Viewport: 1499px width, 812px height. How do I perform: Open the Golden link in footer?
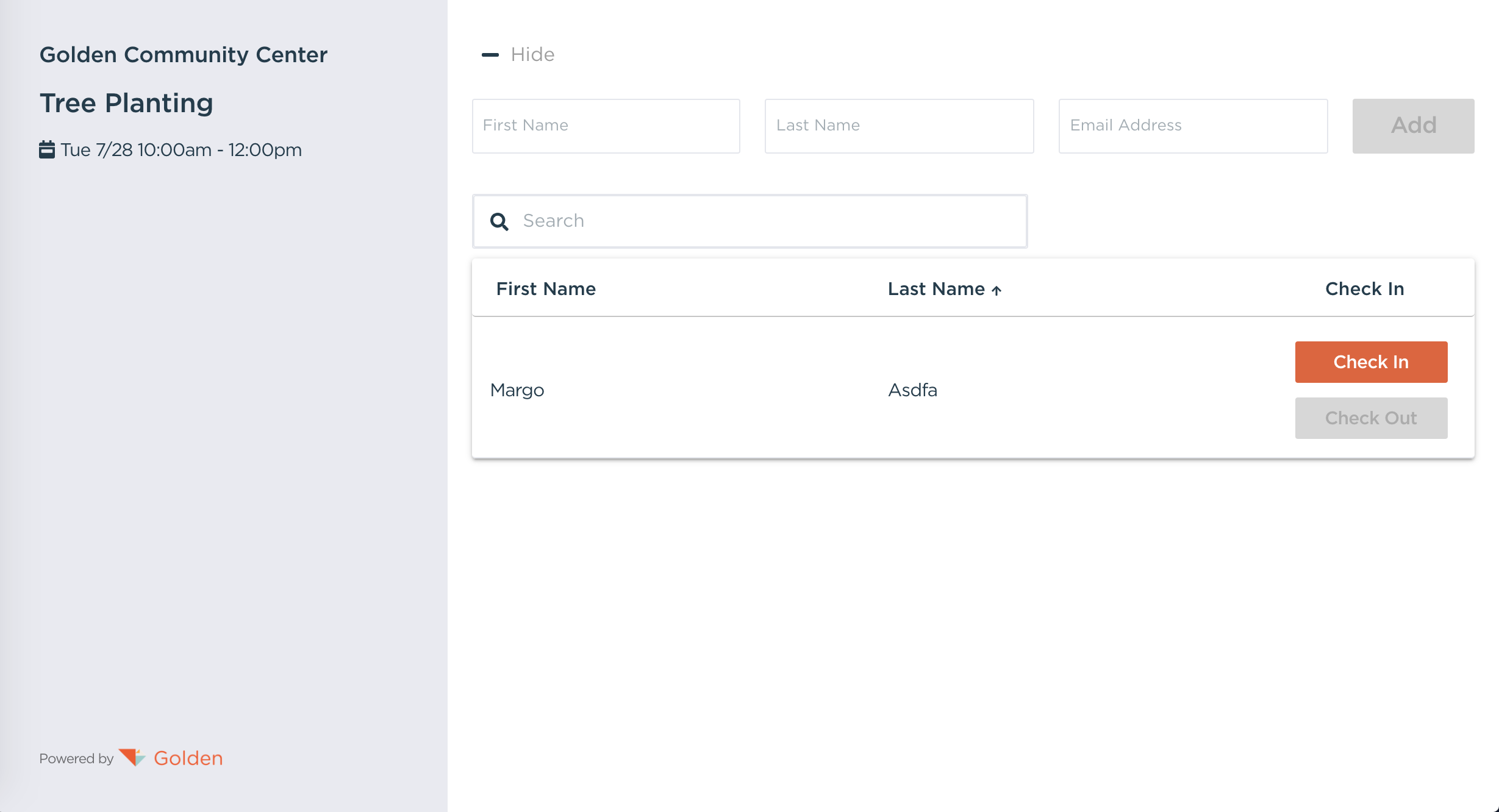(x=188, y=758)
